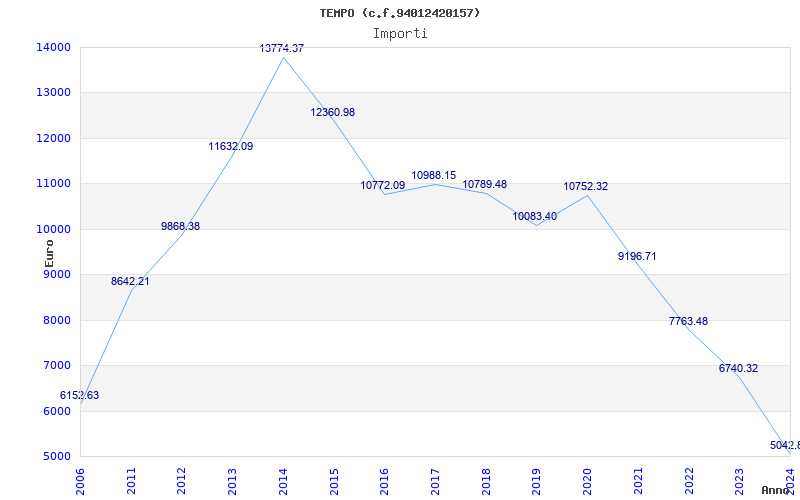Select the 6152.63 data label
The width and height of the screenshot is (800, 500).
click(80, 395)
